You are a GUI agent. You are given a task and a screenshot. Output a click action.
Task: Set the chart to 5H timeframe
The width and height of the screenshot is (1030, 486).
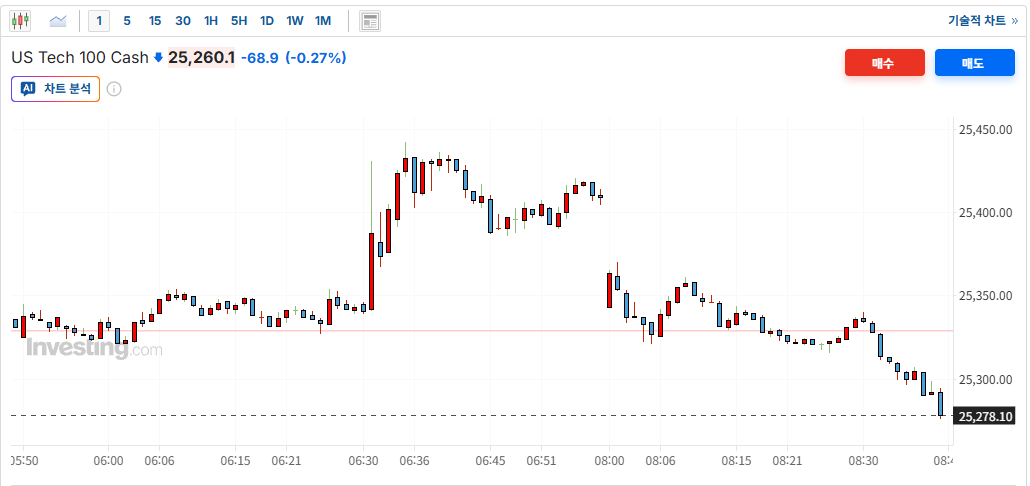tap(239, 20)
